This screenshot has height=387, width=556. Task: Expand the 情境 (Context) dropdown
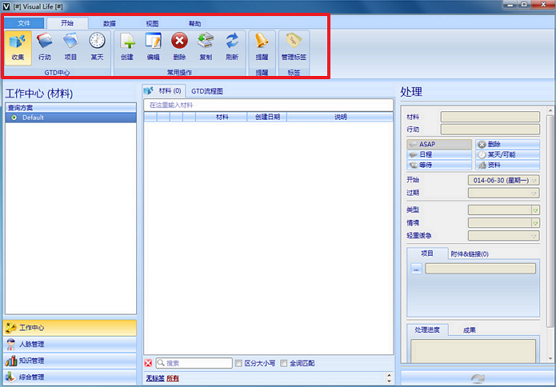tap(535, 223)
